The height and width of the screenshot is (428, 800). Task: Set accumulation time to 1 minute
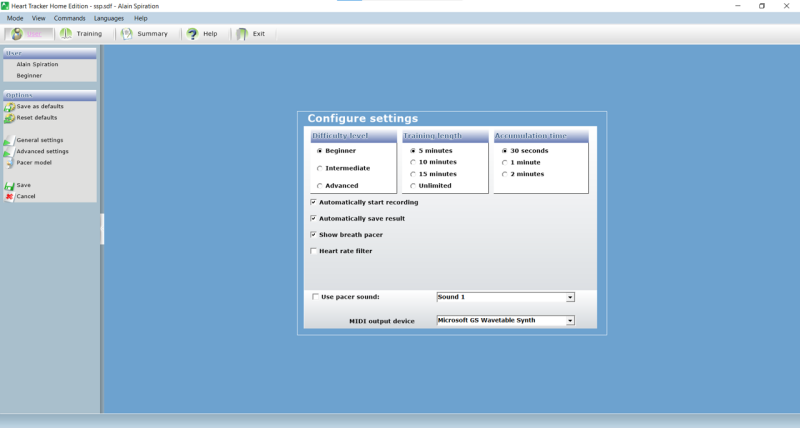tap(505, 163)
